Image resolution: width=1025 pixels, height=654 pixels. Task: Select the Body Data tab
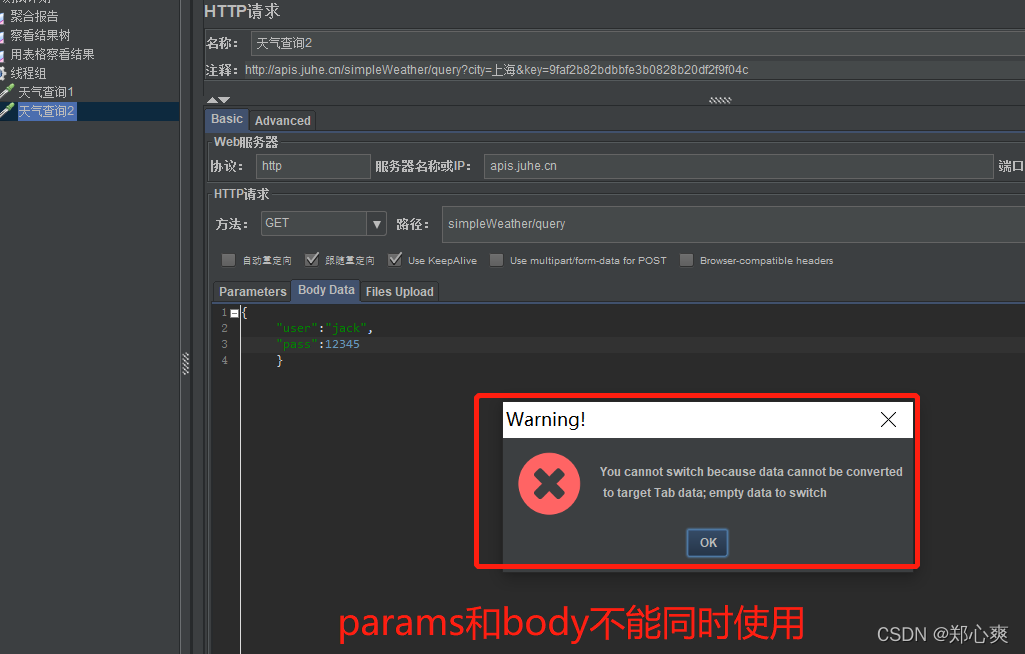coord(326,290)
